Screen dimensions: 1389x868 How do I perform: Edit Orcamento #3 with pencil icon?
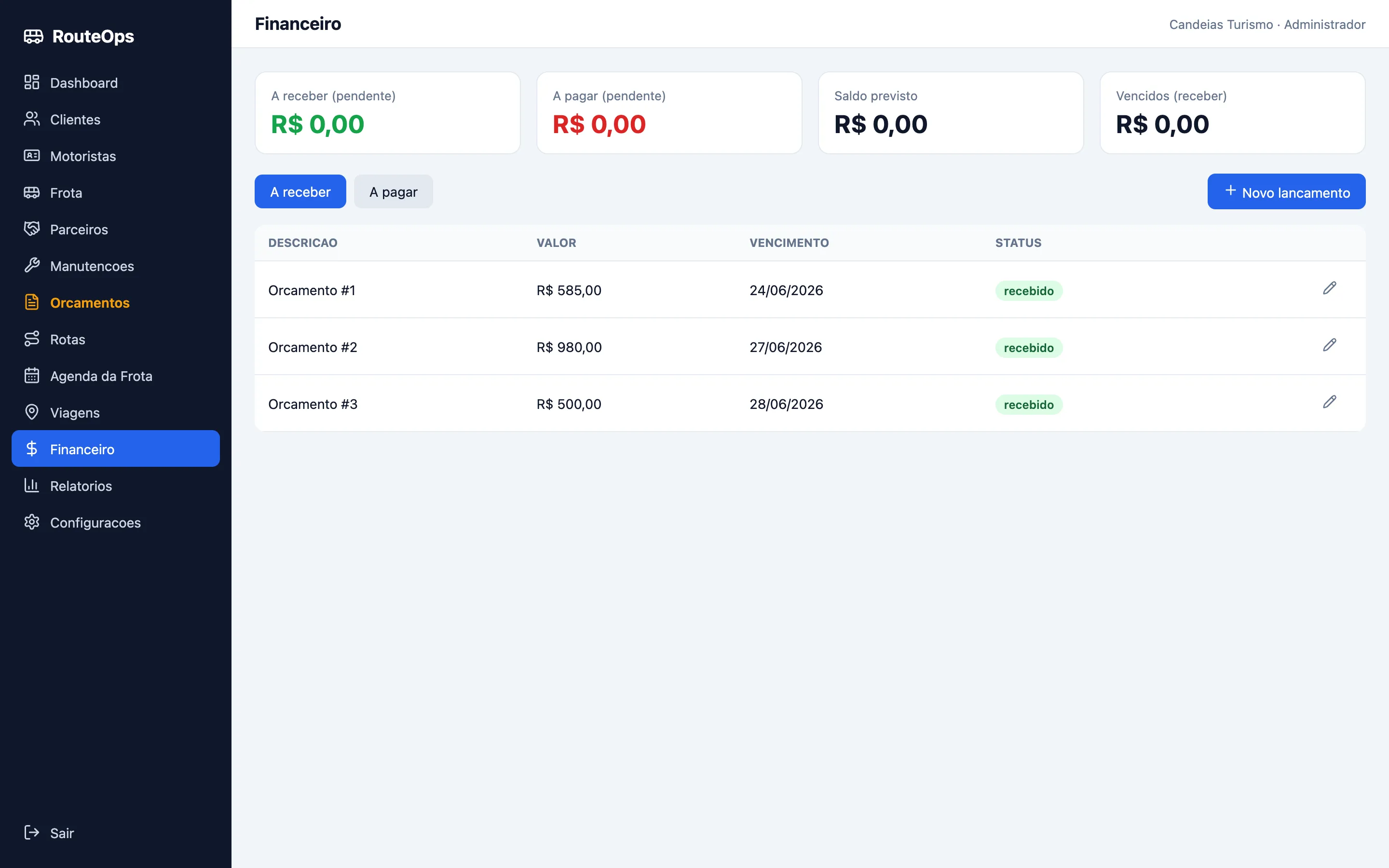pyautogui.click(x=1329, y=402)
